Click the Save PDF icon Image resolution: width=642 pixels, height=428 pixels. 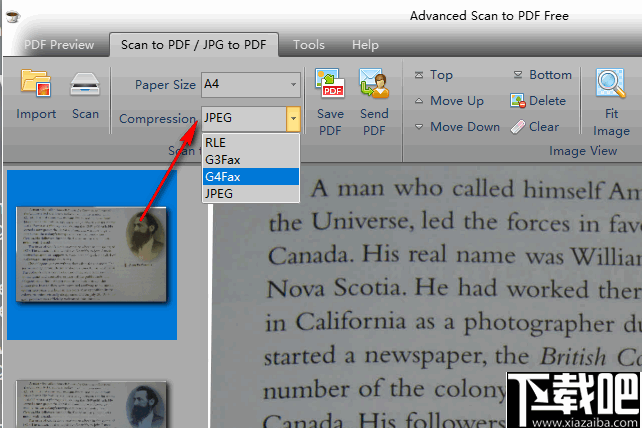tap(330, 83)
